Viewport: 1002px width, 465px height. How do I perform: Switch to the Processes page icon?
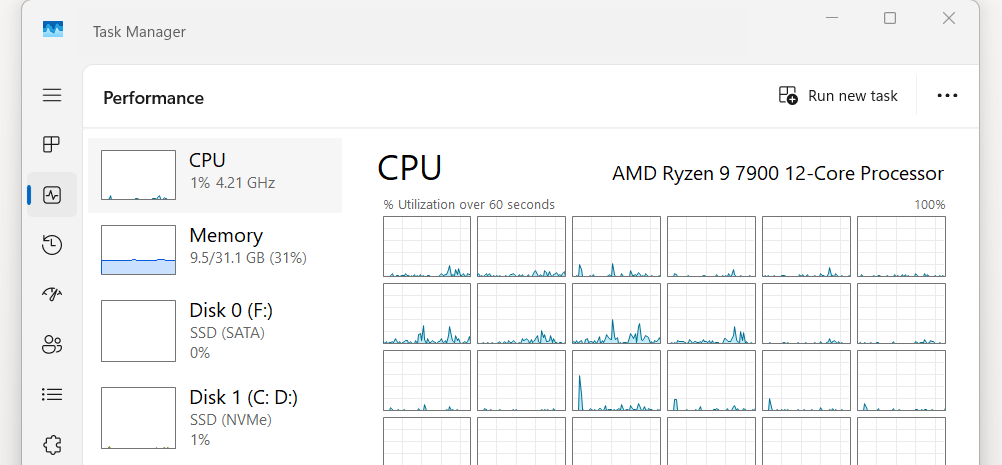pos(52,145)
